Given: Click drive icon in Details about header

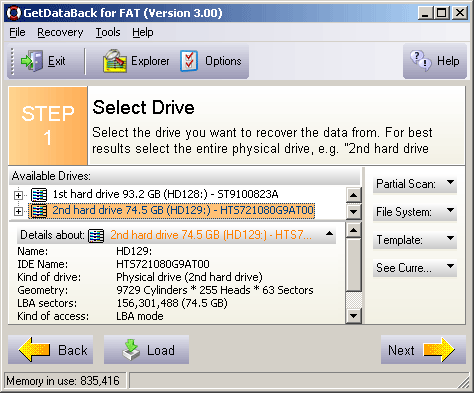Looking at the screenshot, I should coord(96,235).
